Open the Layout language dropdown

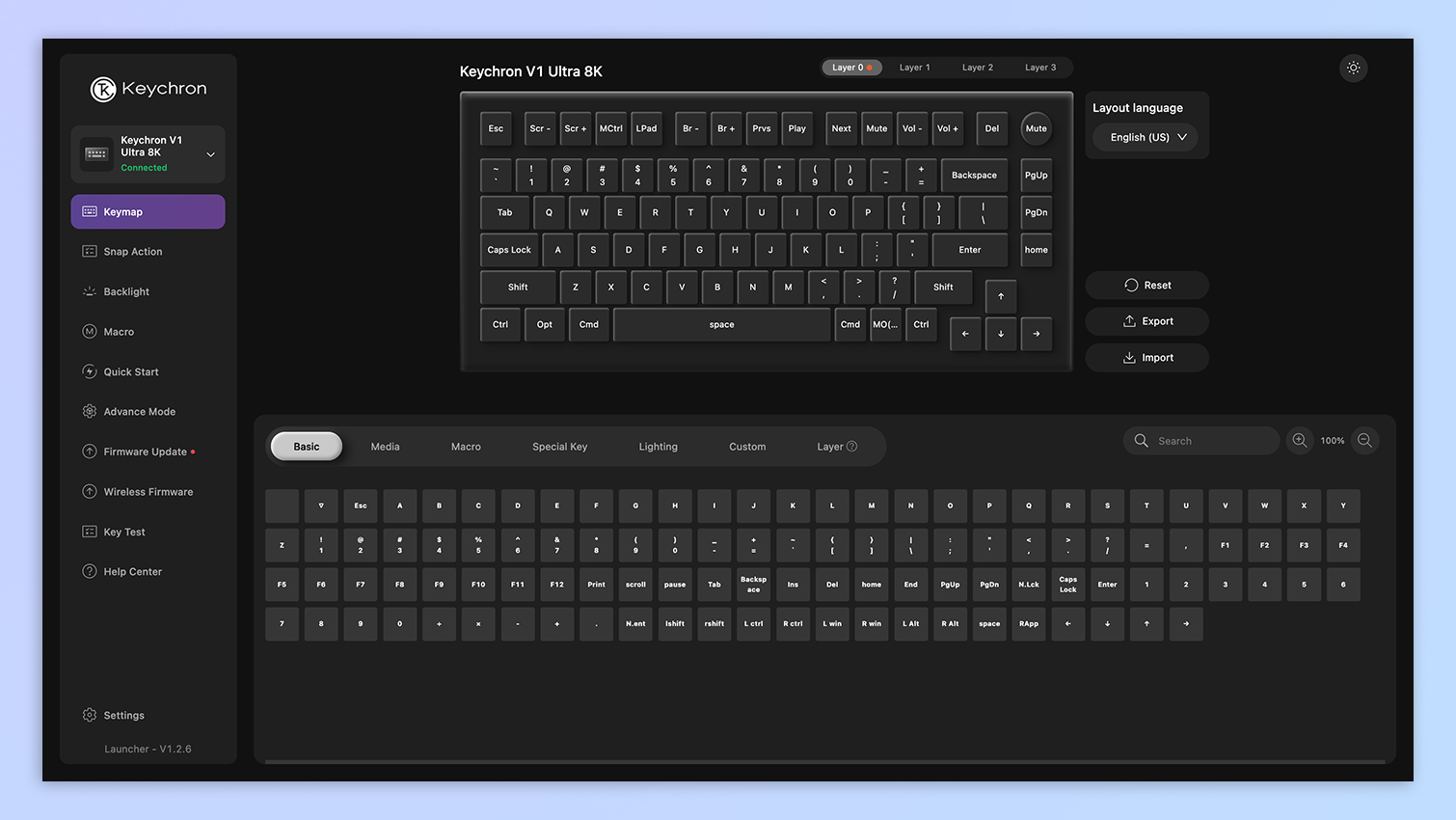click(1145, 137)
